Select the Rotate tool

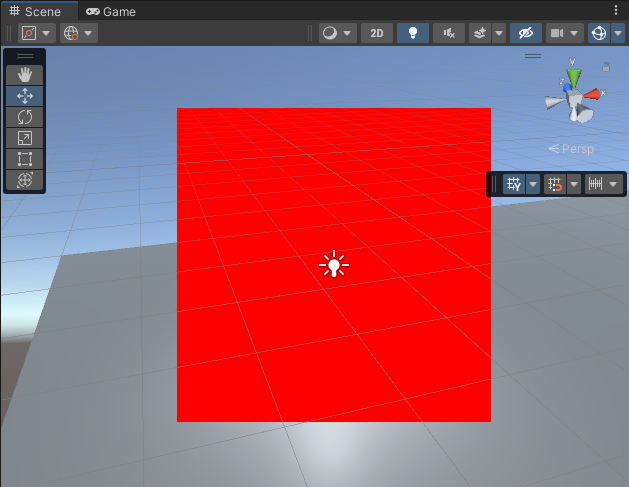tap(25, 117)
